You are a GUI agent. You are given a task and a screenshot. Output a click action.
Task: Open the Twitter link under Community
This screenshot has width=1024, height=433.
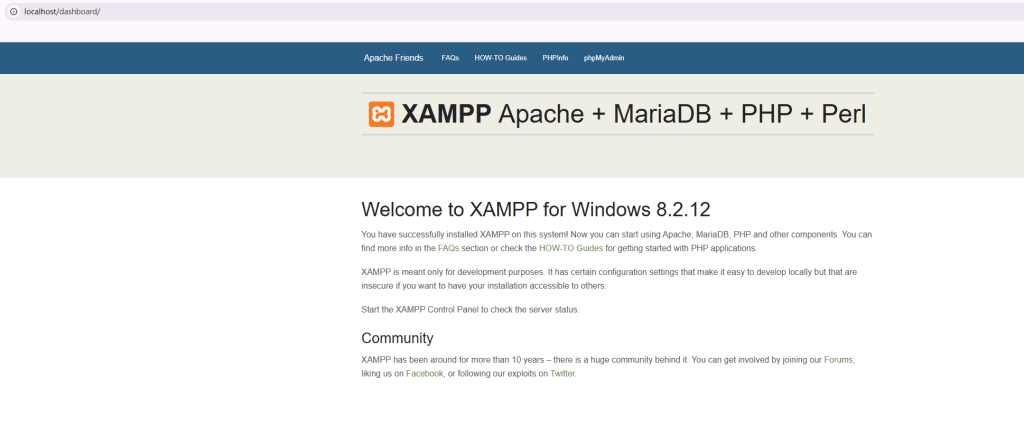(x=562, y=374)
